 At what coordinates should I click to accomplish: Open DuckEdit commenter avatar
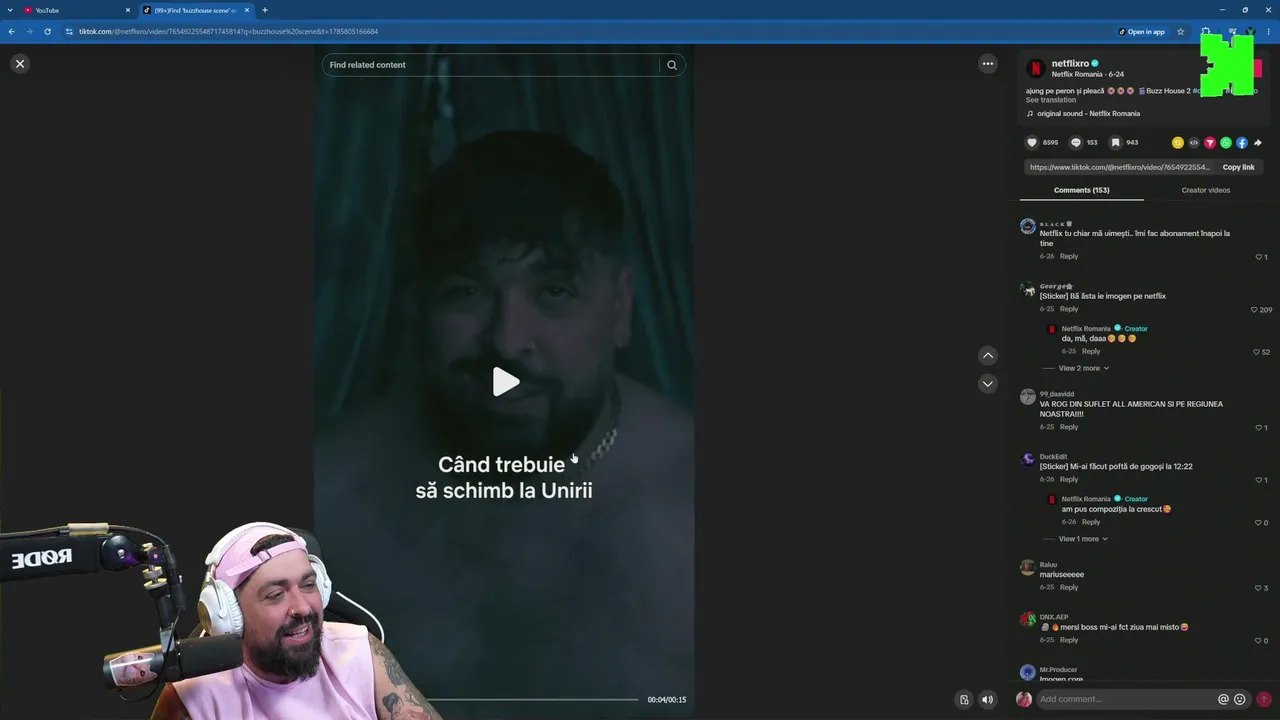coord(1028,459)
